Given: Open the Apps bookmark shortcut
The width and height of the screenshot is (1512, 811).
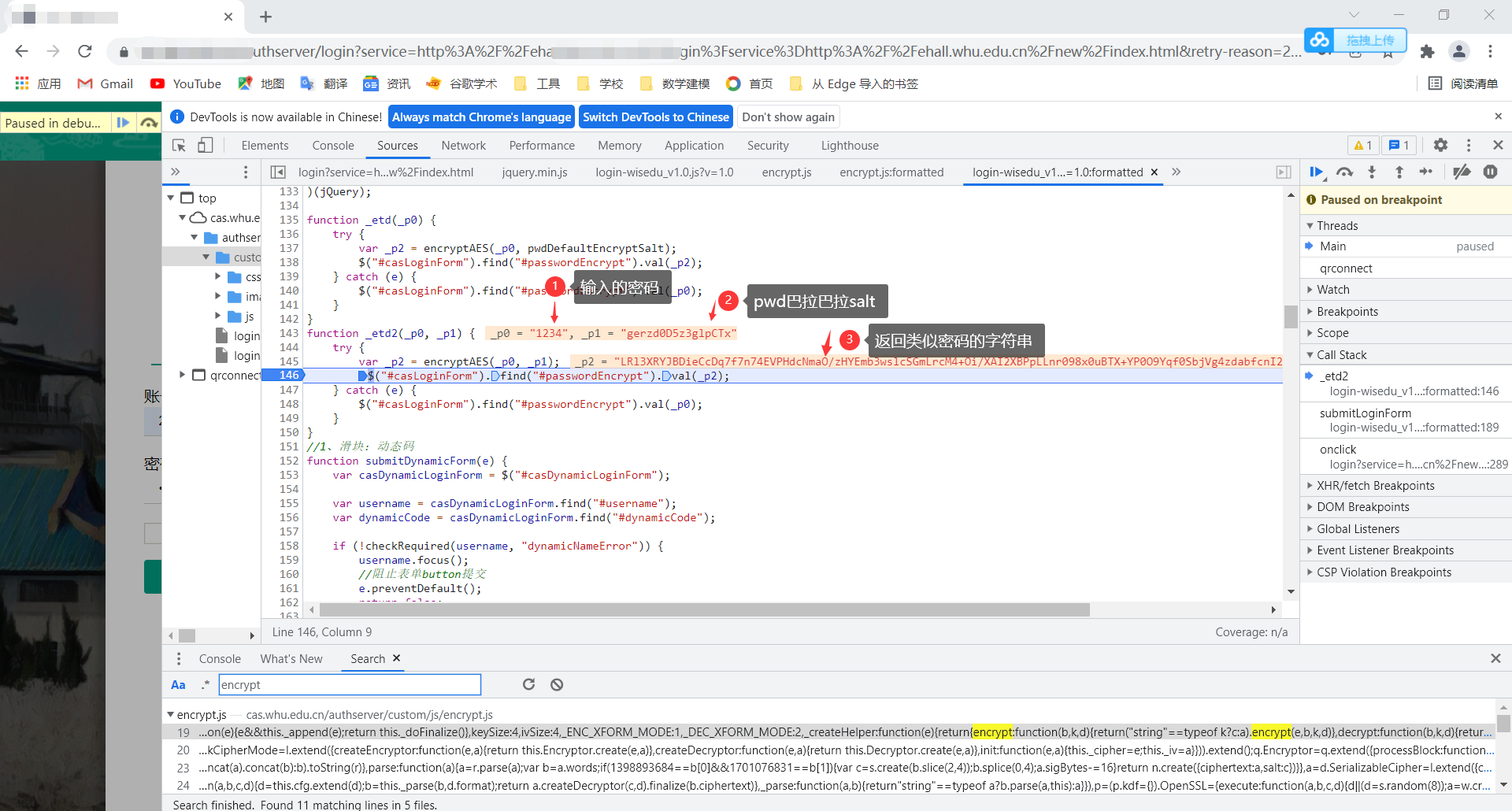Looking at the screenshot, I should pyautogui.click(x=38, y=83).
